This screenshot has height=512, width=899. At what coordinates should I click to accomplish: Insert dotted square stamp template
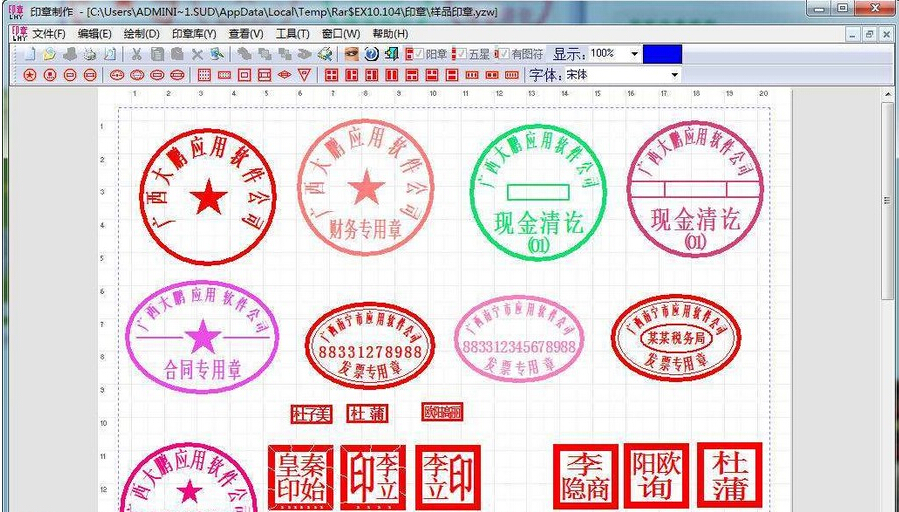[x=204, y=75]
